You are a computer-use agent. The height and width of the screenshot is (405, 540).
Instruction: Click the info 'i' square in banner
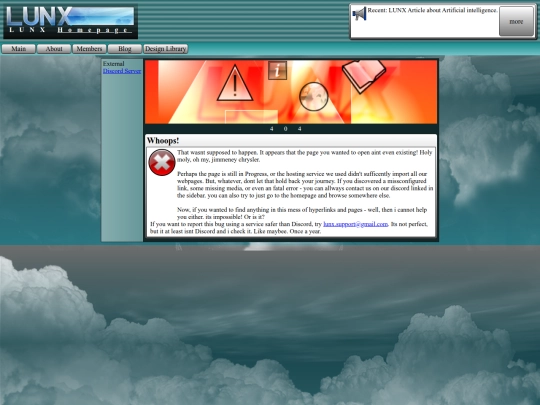tap(278, 70)
